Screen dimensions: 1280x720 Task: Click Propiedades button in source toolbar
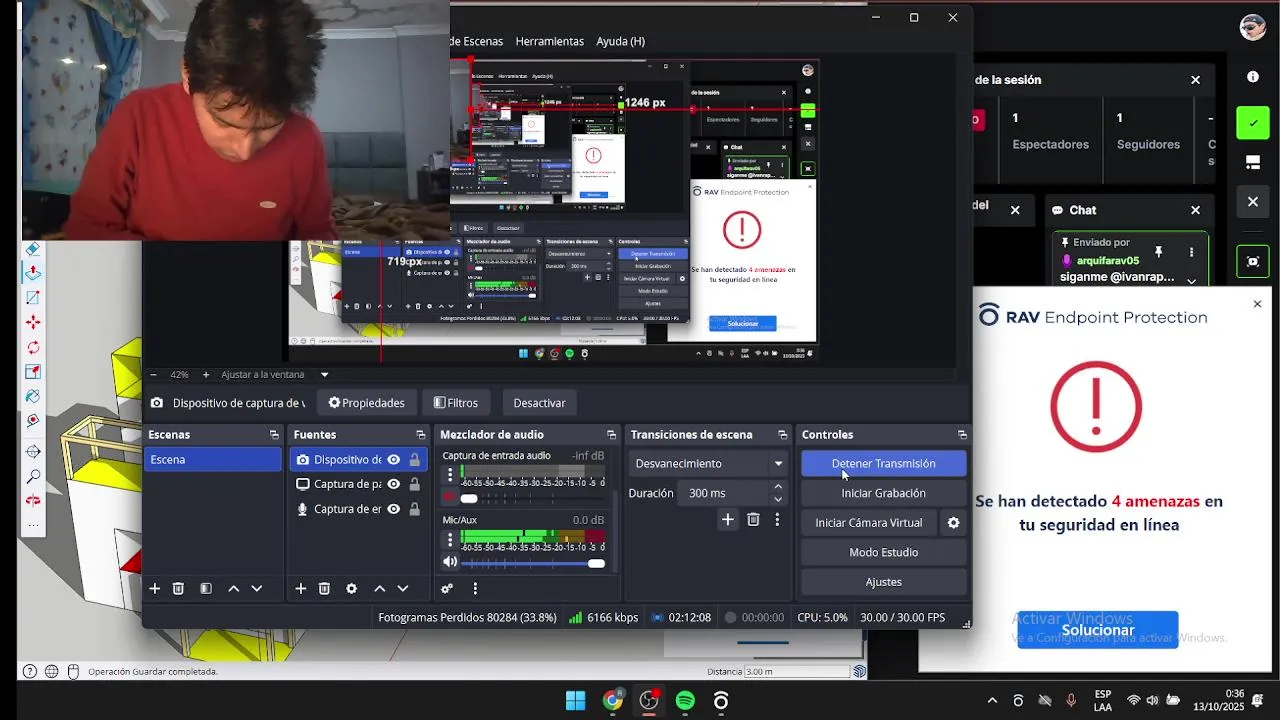point(367,403)
